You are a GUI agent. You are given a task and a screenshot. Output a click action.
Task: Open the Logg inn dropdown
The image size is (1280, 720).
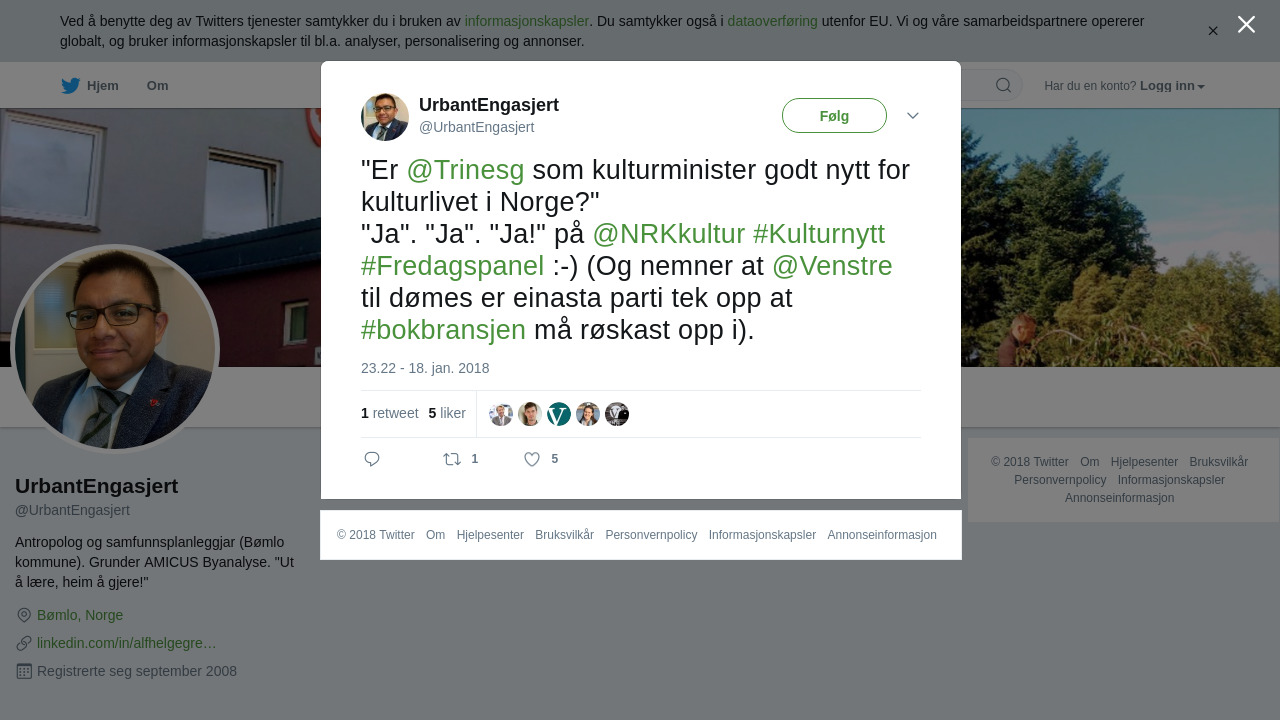(1172, 86)
